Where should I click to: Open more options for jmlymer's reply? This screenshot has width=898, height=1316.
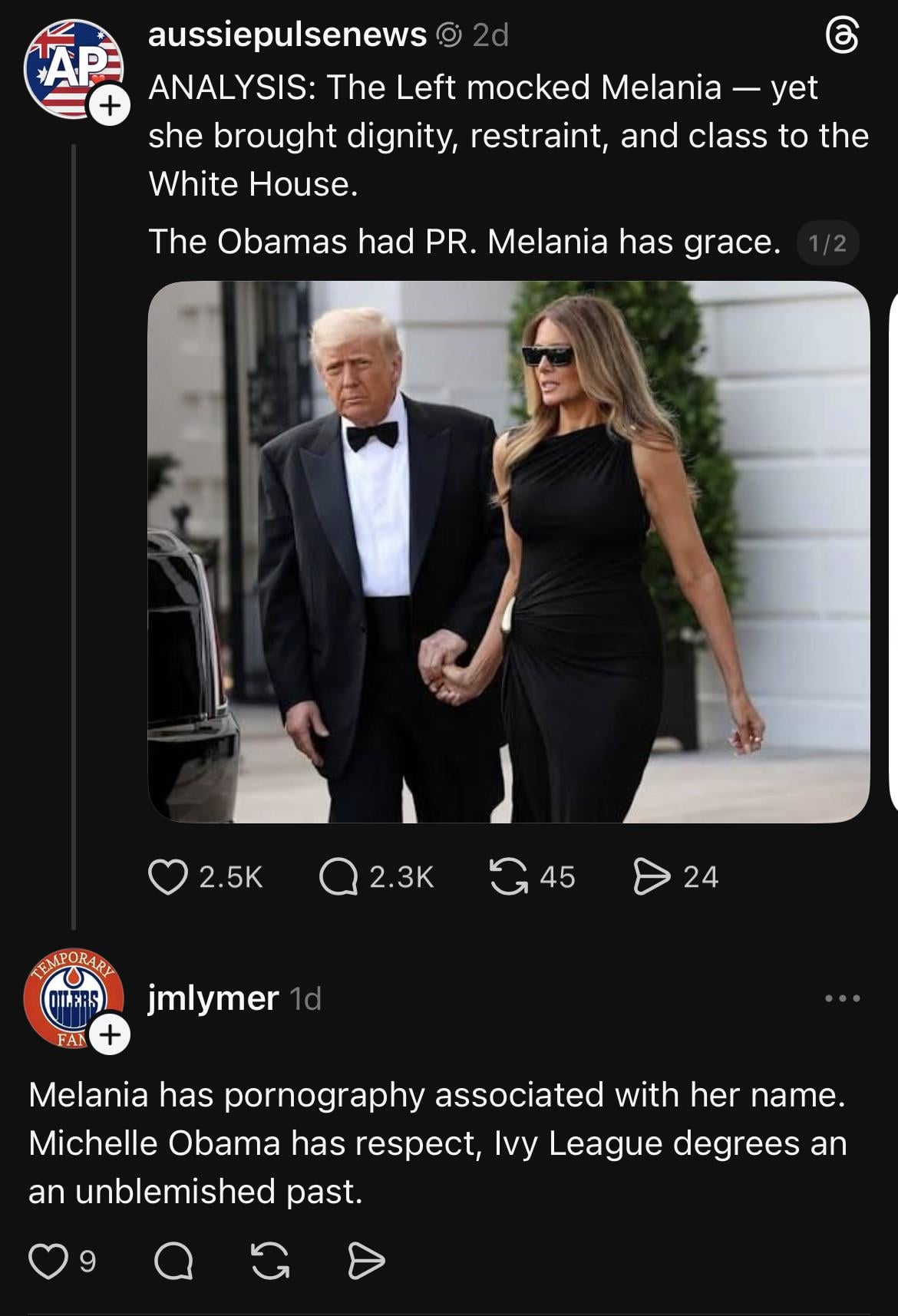coord(842,998)
